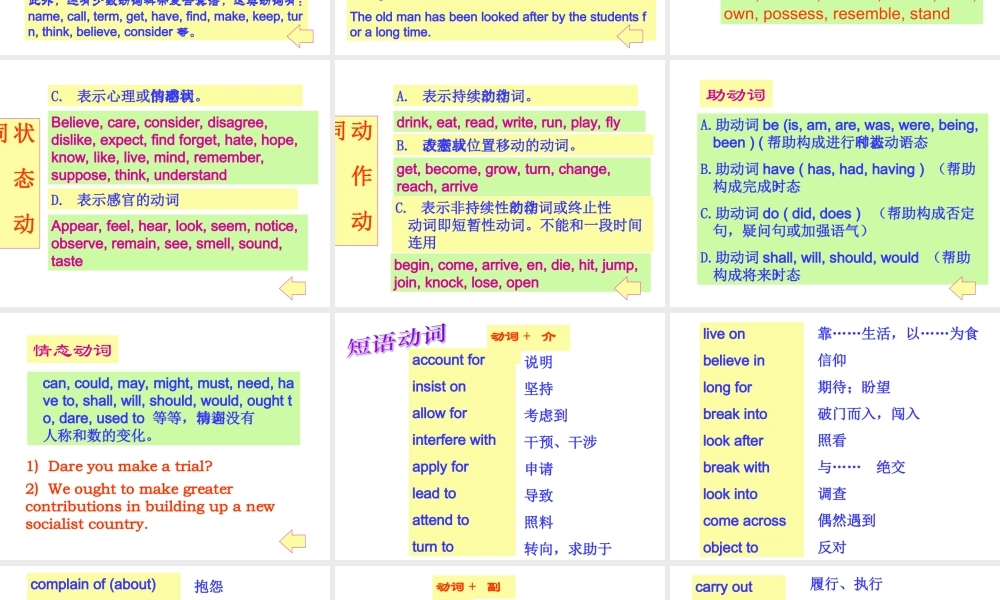Click the 'get, become, grow, turn' verb list

pos(522,178)
